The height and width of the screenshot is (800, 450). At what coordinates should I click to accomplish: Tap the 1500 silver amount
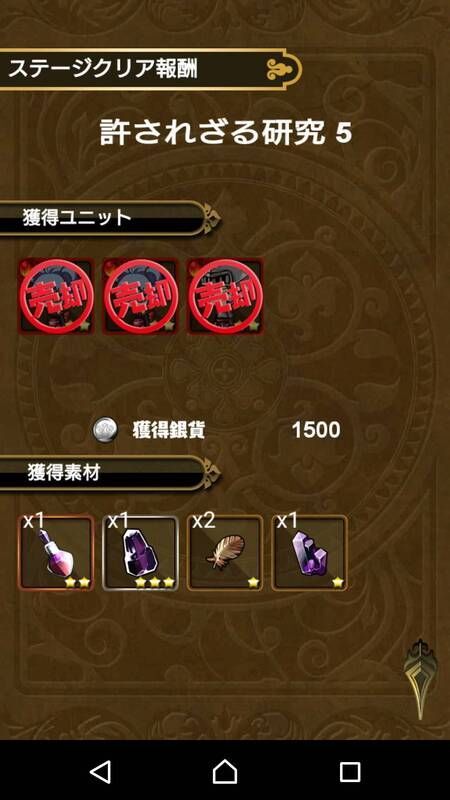point(316,431)
